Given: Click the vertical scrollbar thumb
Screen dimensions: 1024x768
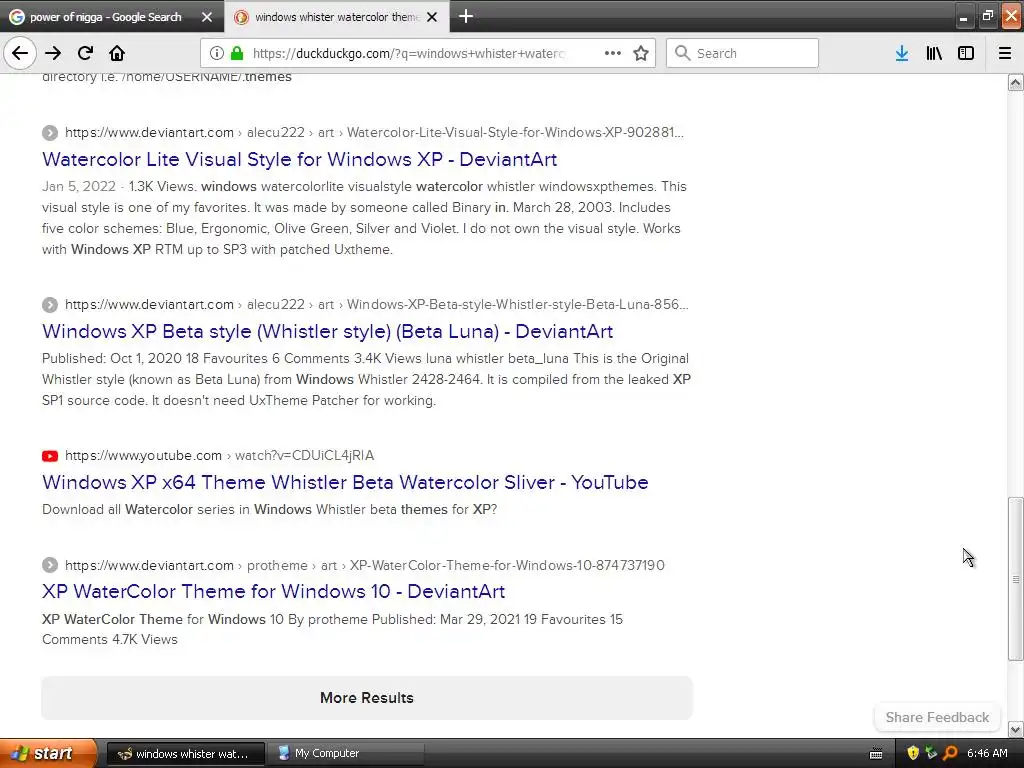Looking at the screenshot, I should tap(1016, 579).
